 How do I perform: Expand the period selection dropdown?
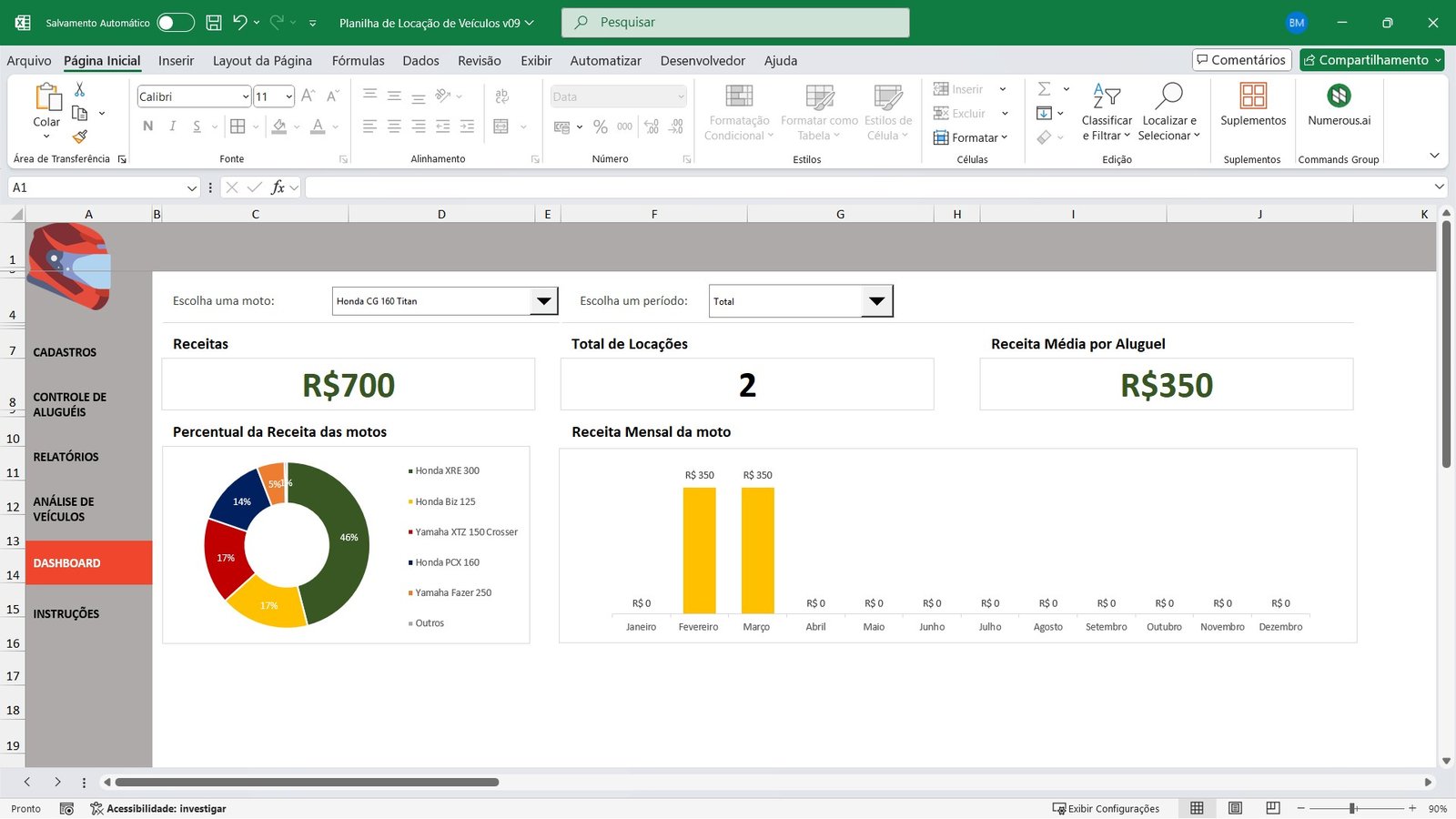click(876, 301)
